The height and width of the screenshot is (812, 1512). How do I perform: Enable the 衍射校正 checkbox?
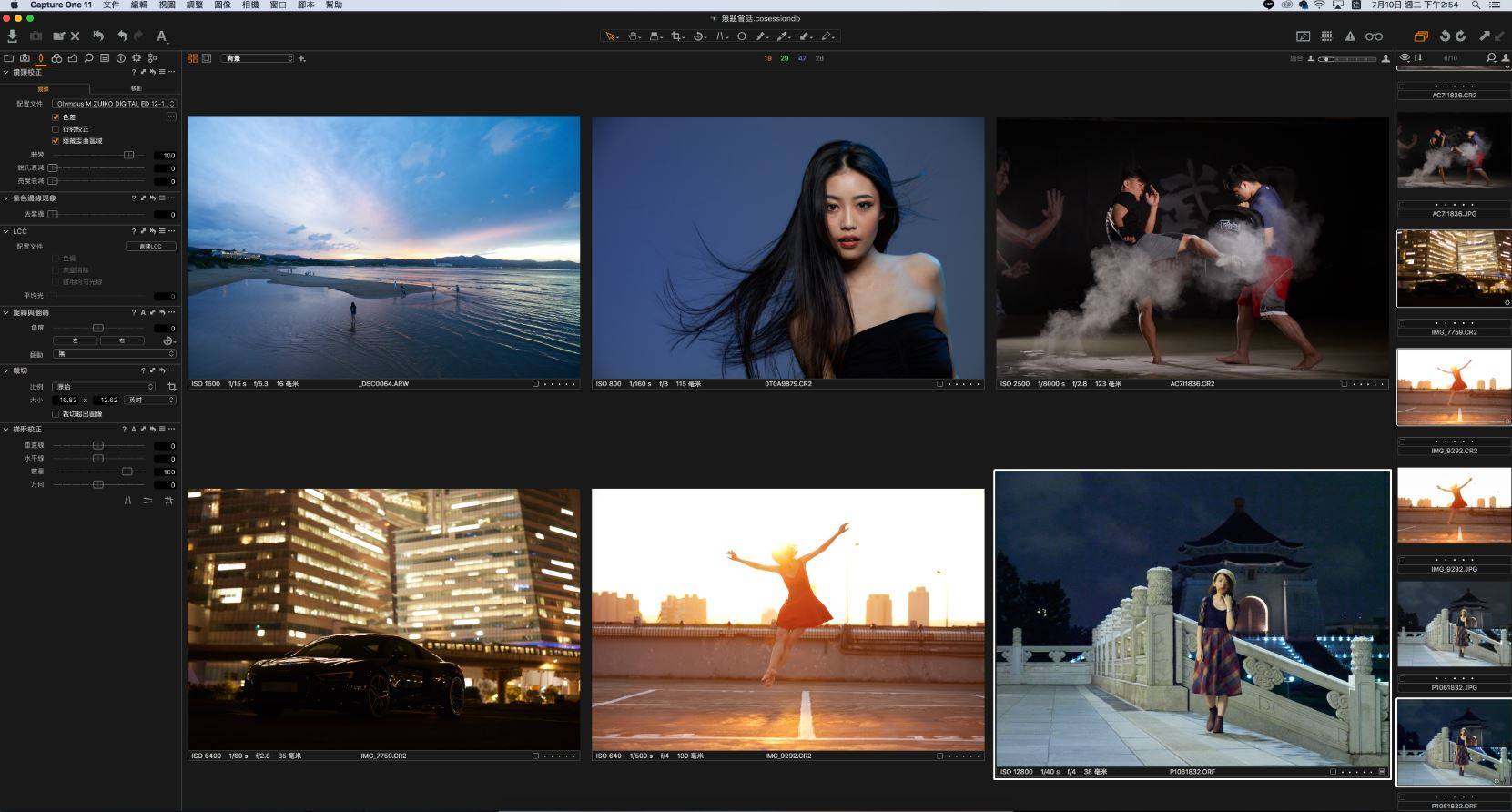pos(56,129)
